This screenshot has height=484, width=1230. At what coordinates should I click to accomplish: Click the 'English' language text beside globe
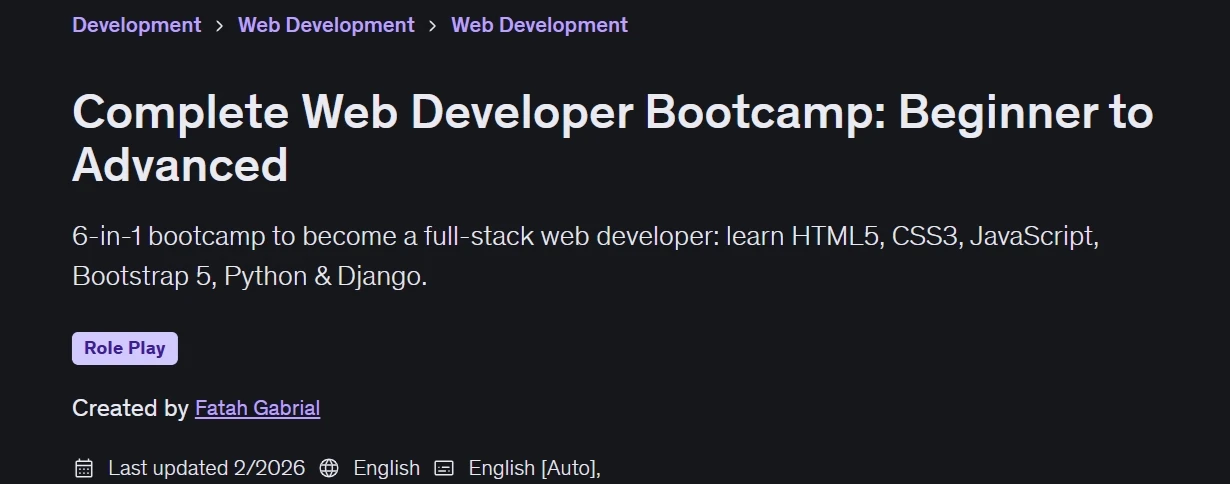coord(387,468)
